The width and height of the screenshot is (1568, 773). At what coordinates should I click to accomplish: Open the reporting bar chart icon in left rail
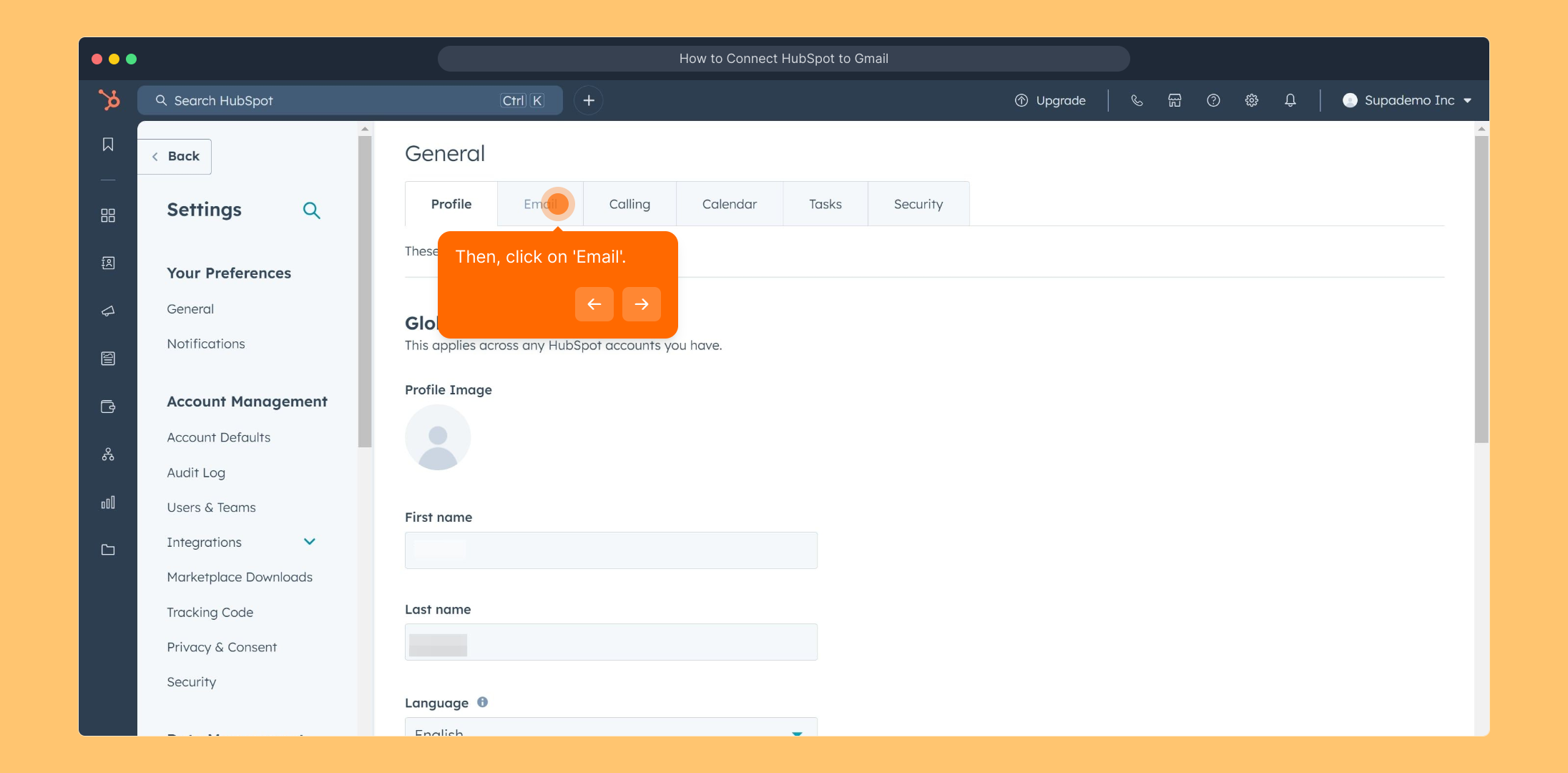pyautogui.click(x=108, y=502)
